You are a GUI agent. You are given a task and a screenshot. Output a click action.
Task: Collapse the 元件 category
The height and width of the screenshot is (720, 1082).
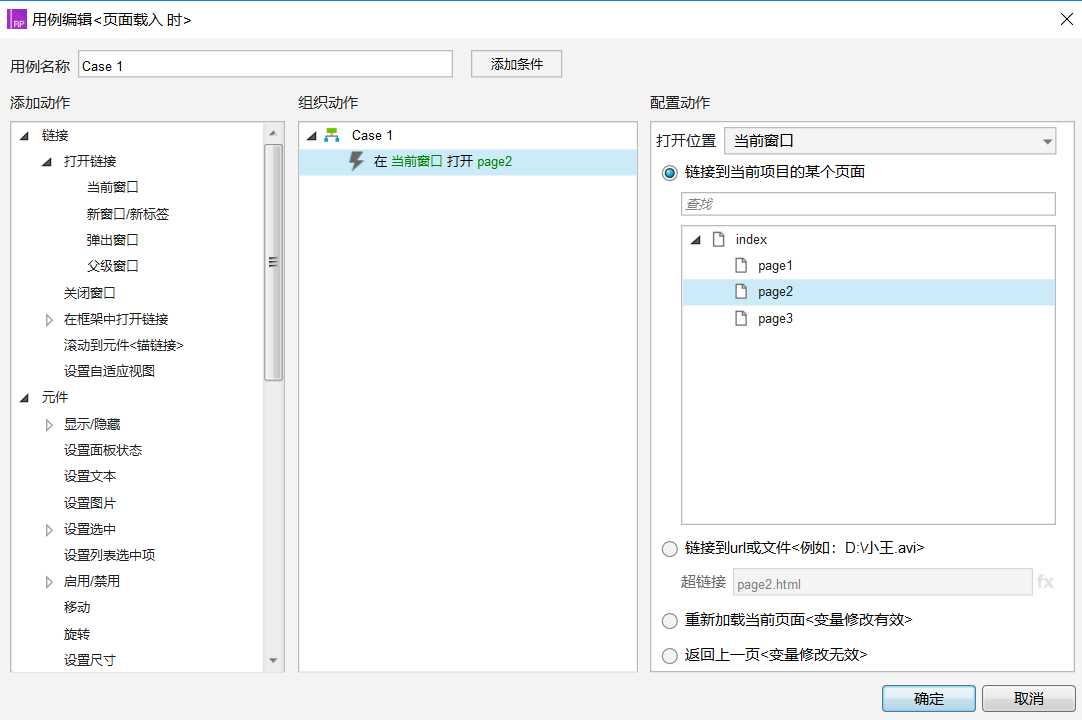25,398
